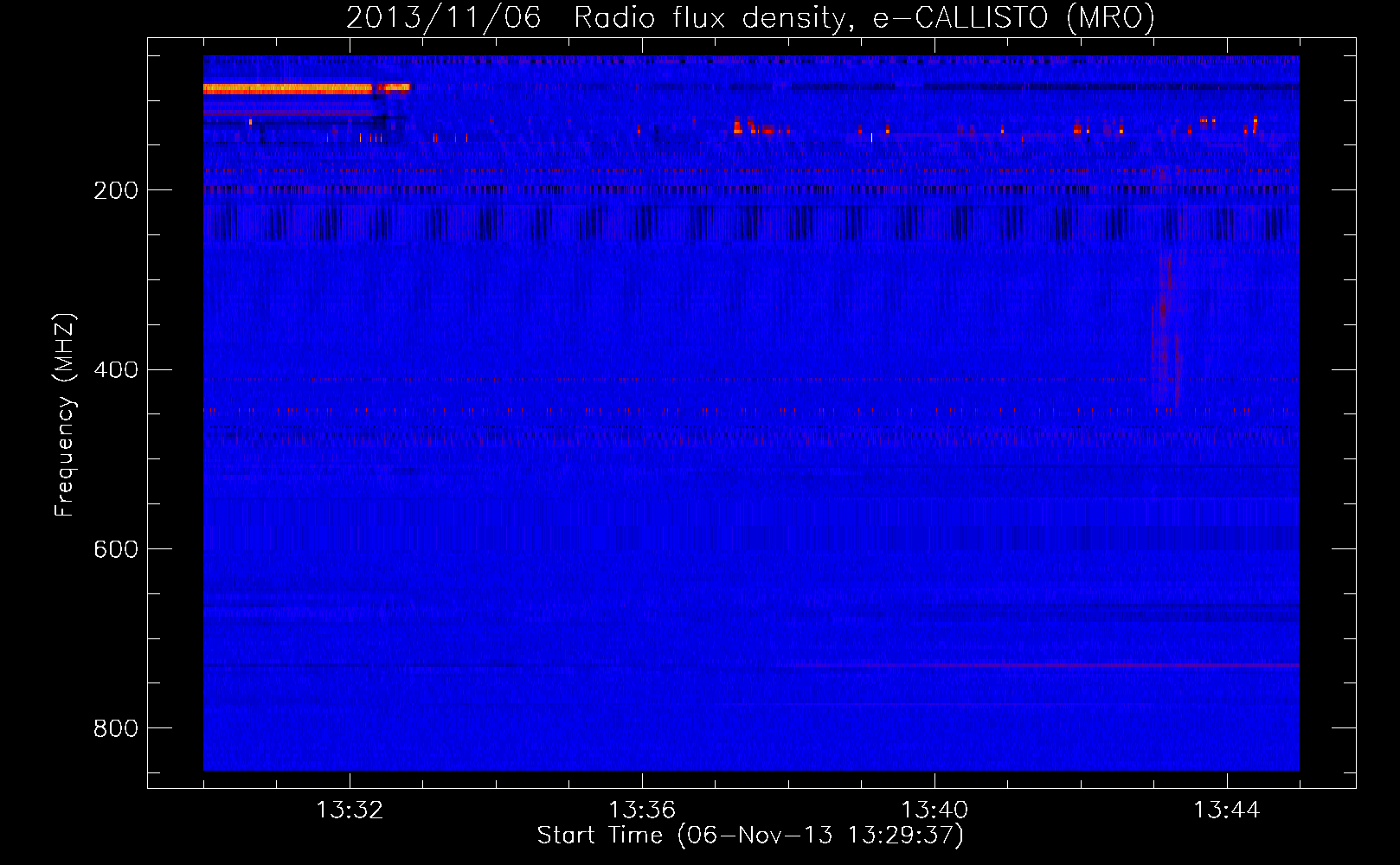Click the 400 frequency tick label
1400x865 pixels.
116,370
